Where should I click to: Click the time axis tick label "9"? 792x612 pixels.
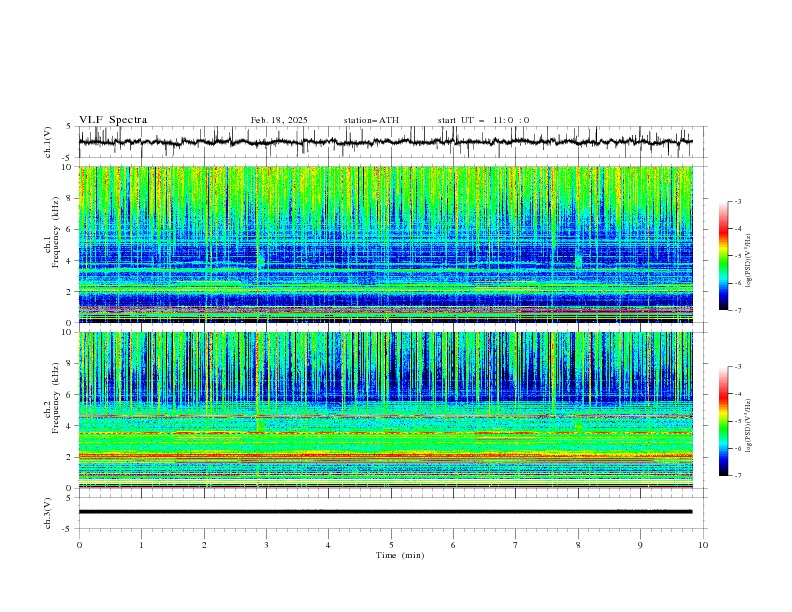(x=640, y=545)
